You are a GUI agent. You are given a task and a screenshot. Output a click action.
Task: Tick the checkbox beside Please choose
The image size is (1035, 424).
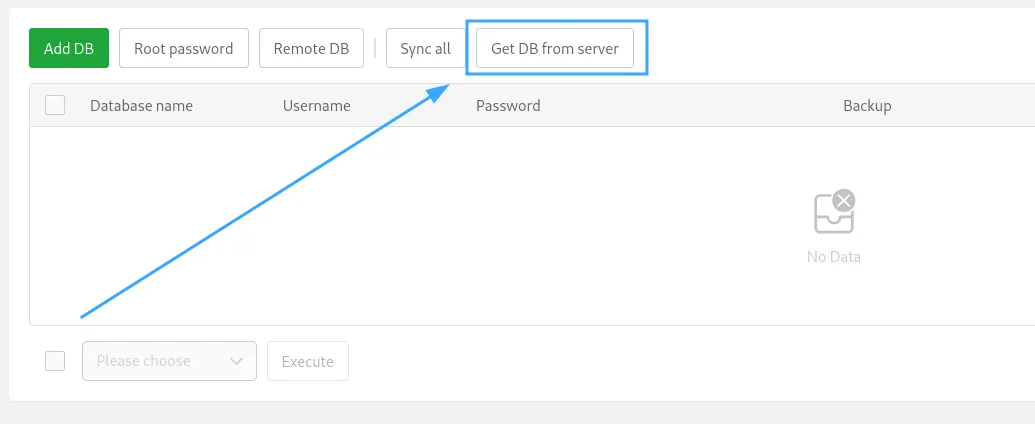point(55,361)
